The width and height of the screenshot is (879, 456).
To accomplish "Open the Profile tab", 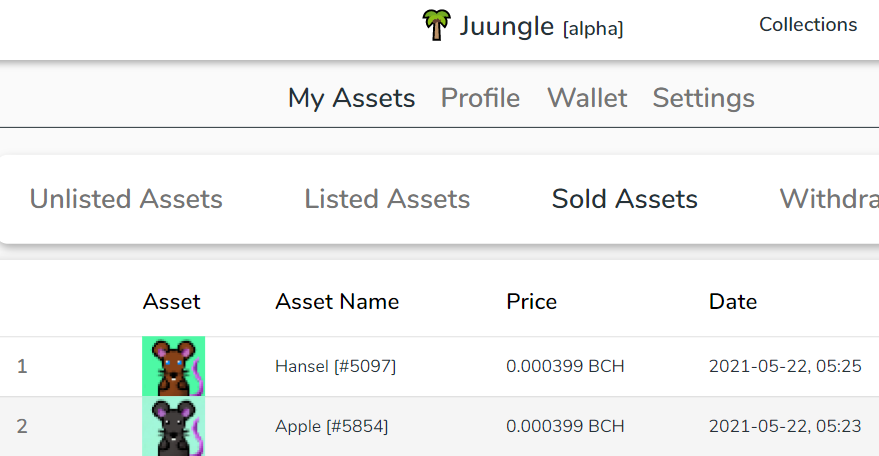I will coord(480,98).
